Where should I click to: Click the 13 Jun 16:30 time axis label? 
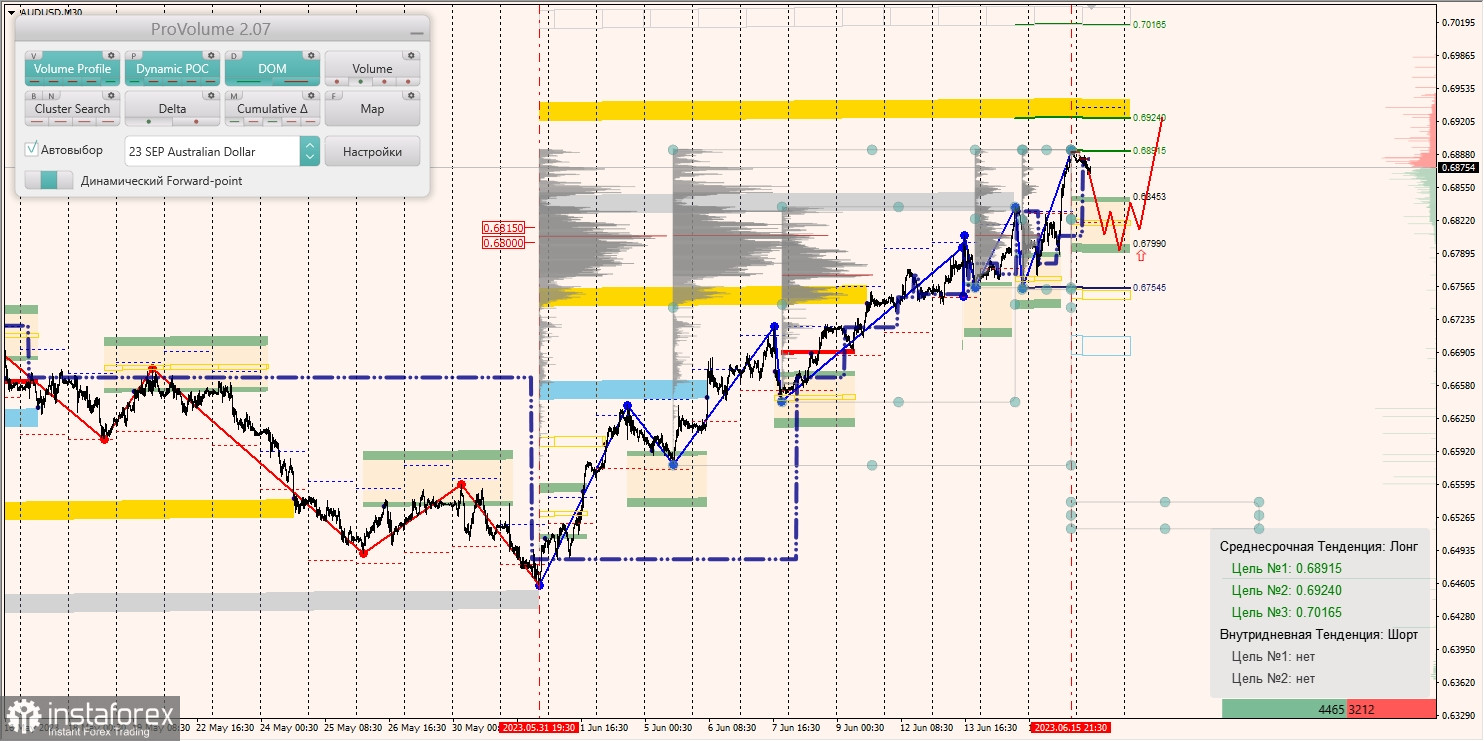[991, 727]
